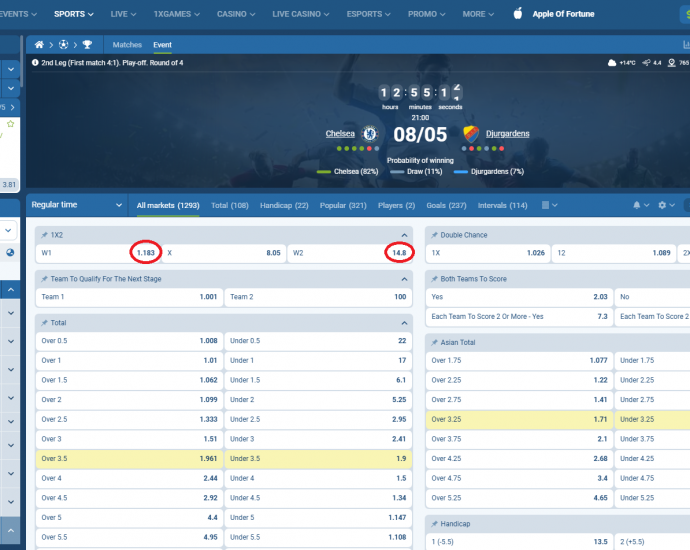This screenshot has height=550, width=690.
Task: Choose Double Chance 12 at 1.089
Action: point(614,253)
